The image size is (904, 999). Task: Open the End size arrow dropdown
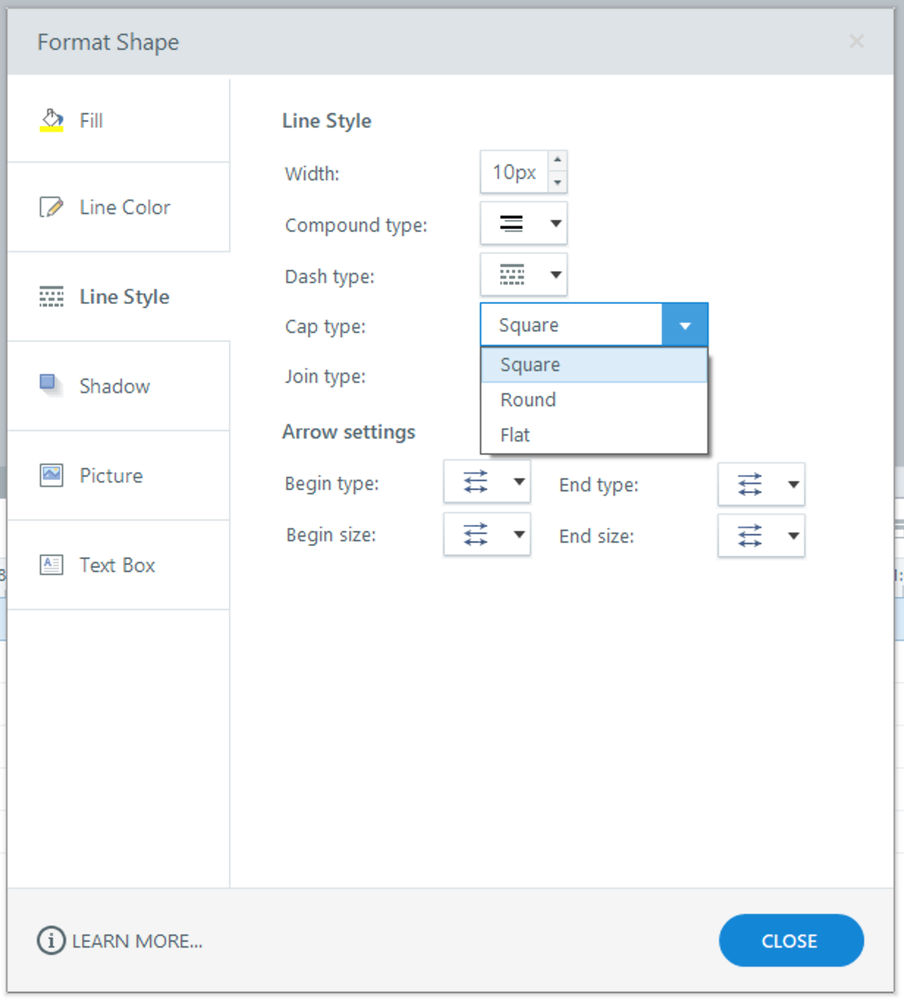tap(761, 536)
